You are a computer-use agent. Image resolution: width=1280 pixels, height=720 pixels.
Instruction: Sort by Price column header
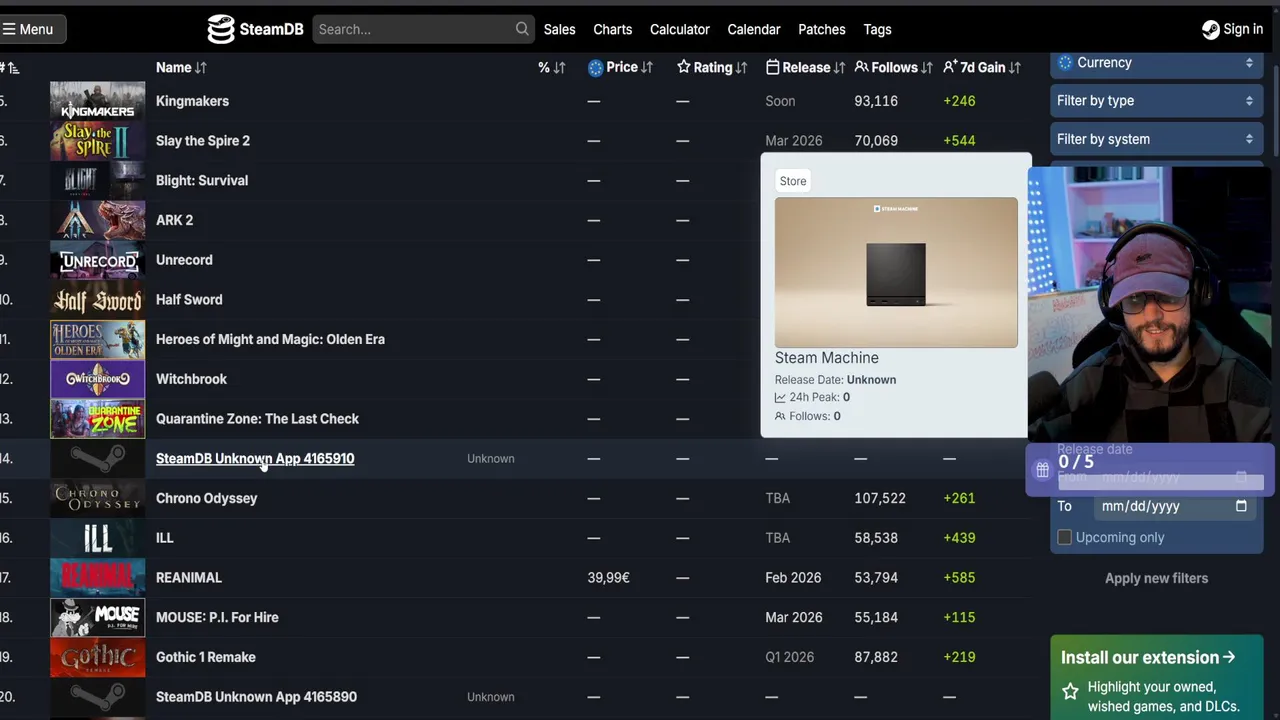click(621, 67)
